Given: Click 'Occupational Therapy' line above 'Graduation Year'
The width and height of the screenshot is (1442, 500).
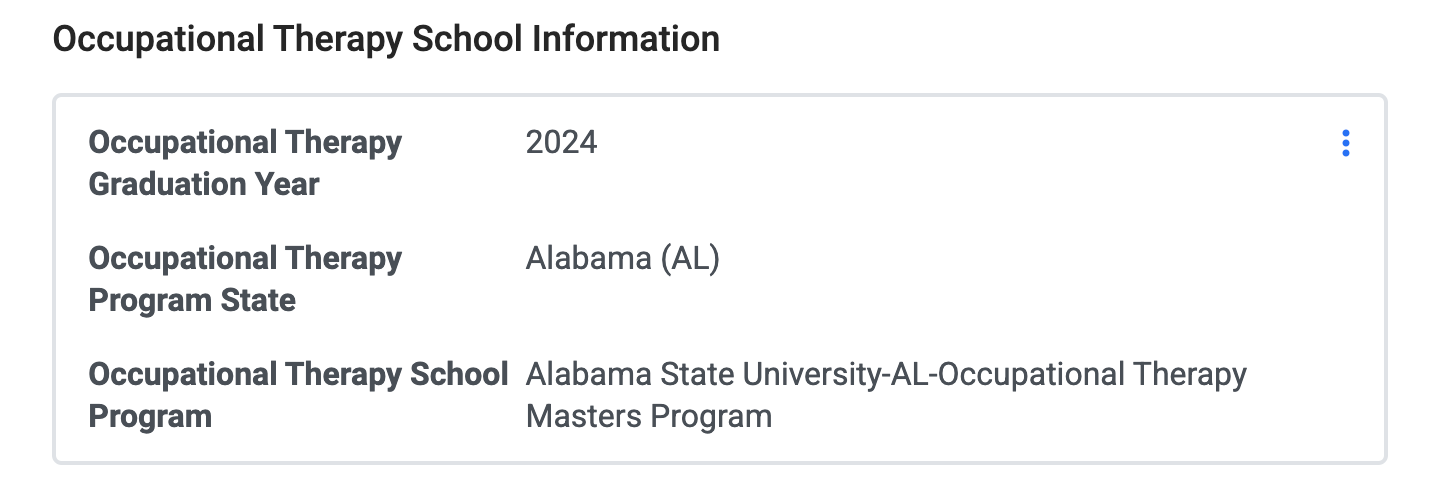Looking at the screenshot, I should pyautogui.click(x=245, y=143).
